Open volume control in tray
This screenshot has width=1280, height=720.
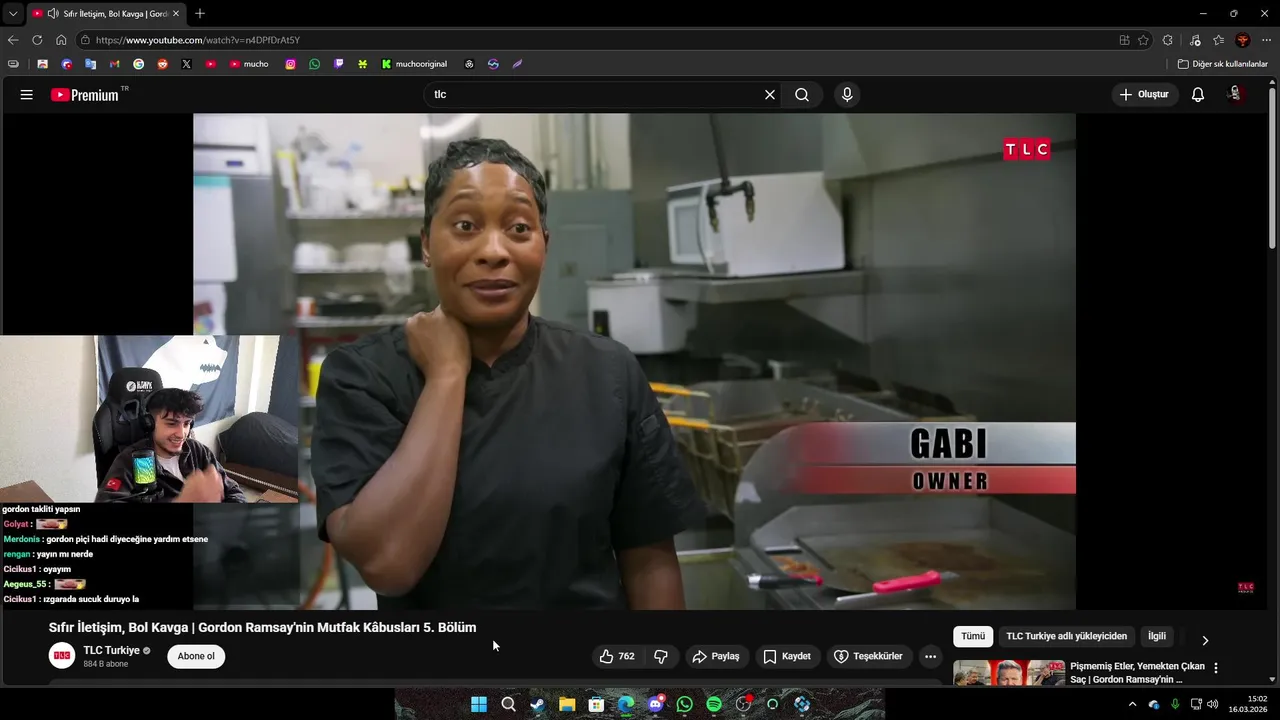point(1213,704)
